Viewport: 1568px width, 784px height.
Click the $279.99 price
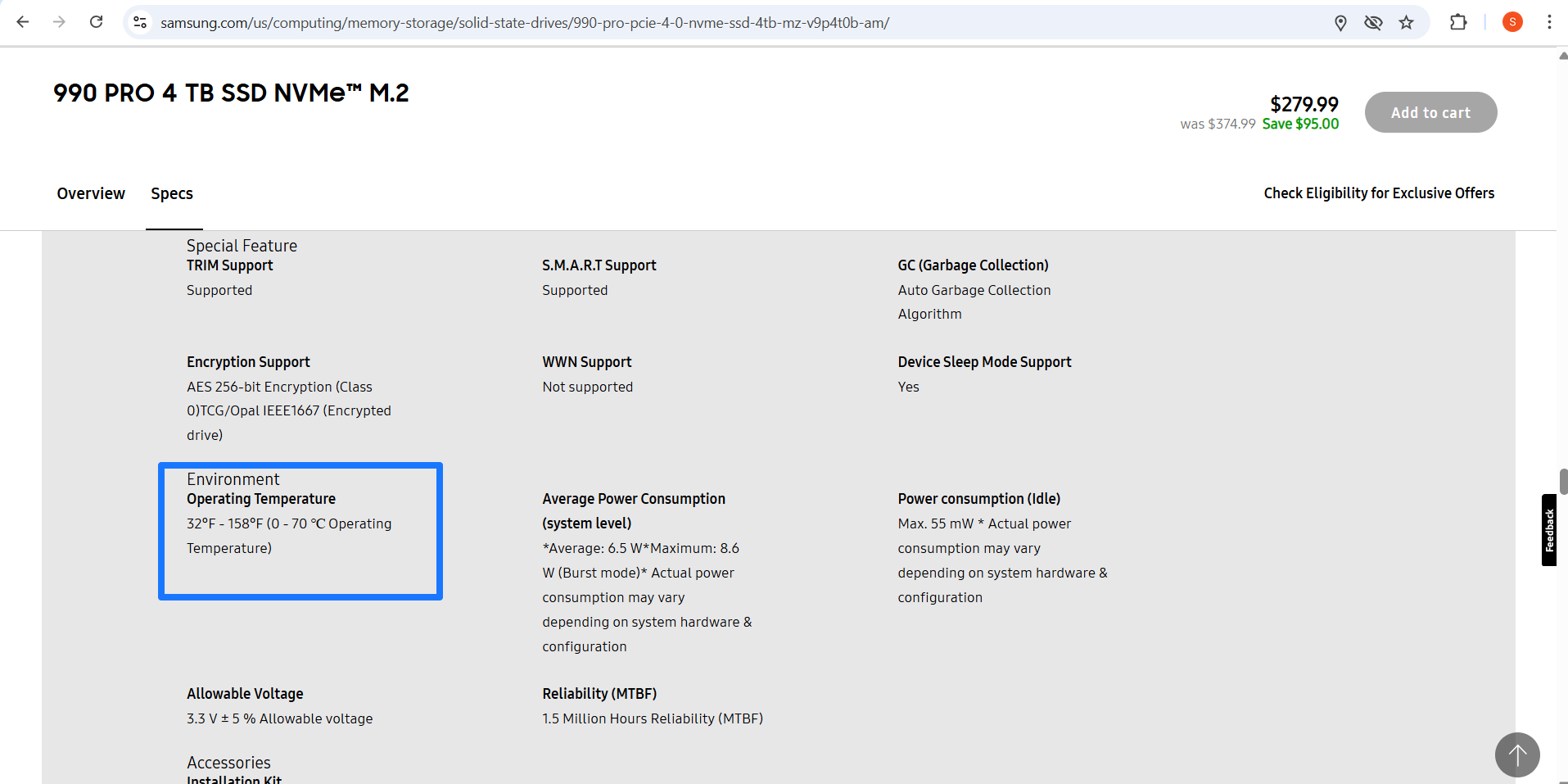tap(1304, 104)
